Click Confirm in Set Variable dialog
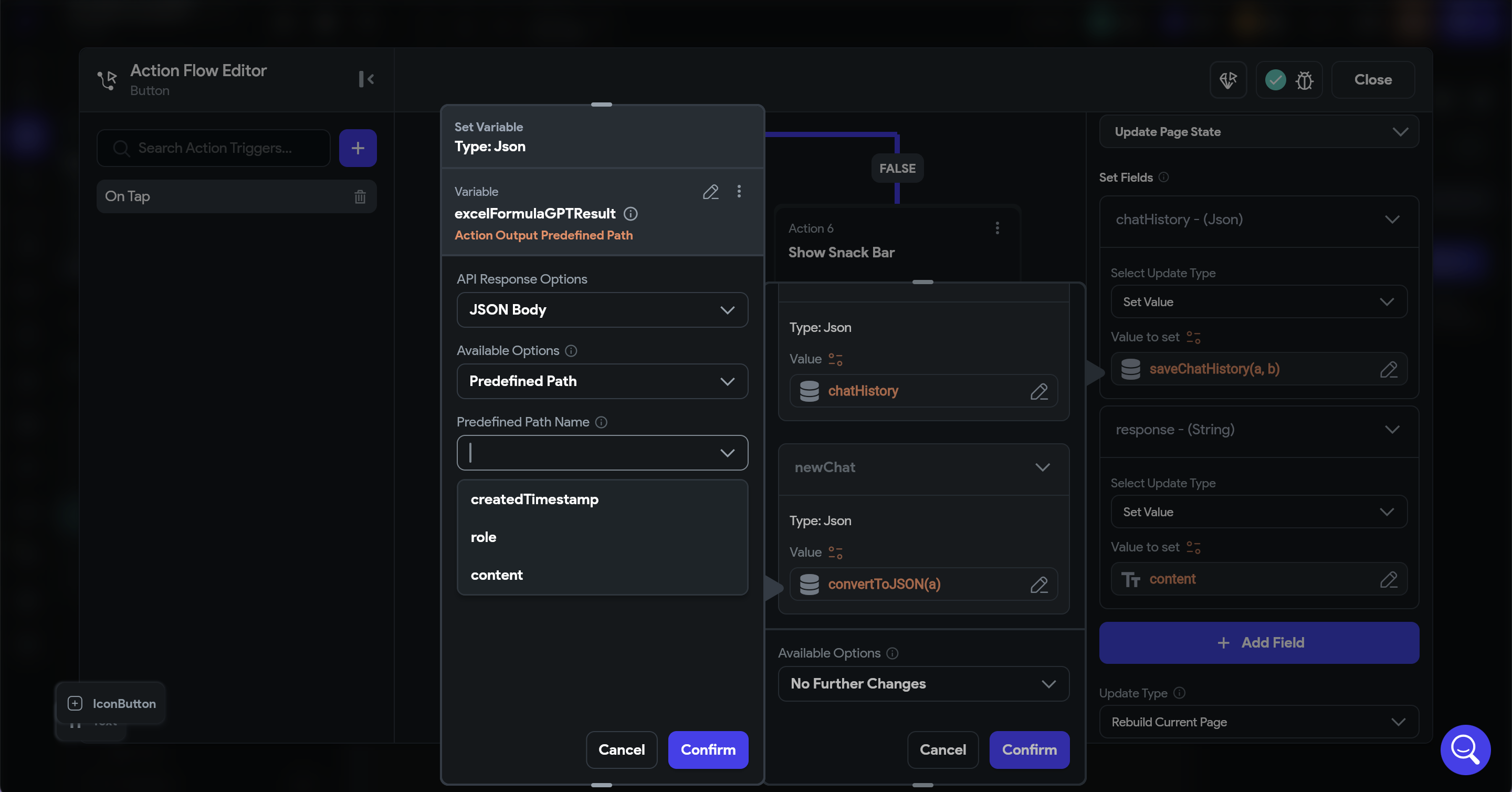Screen dimensions: 1512x792 pos(708,750)
